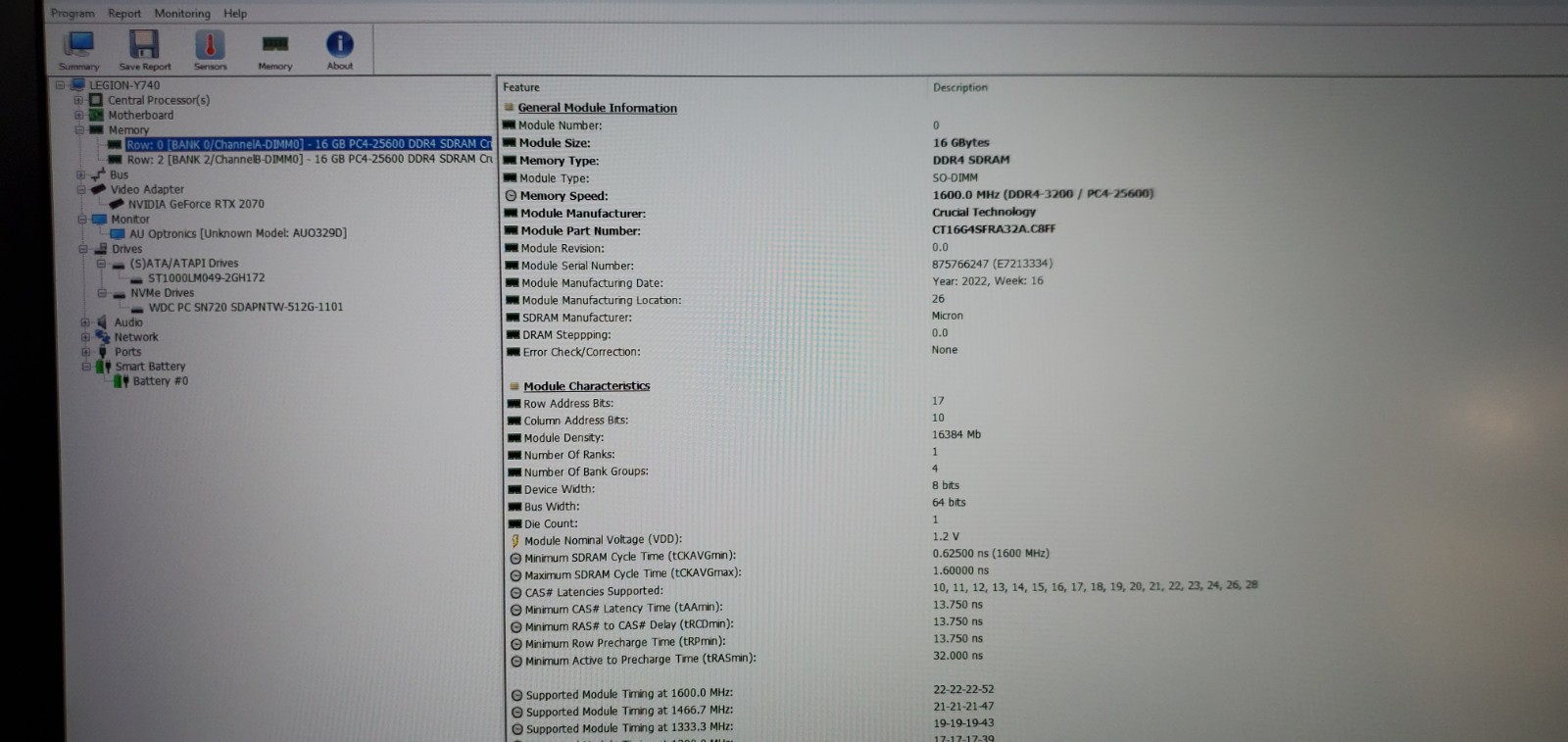Click the Feature column header
Viewport: 1568px width, 742px height.
click(521, 87)
